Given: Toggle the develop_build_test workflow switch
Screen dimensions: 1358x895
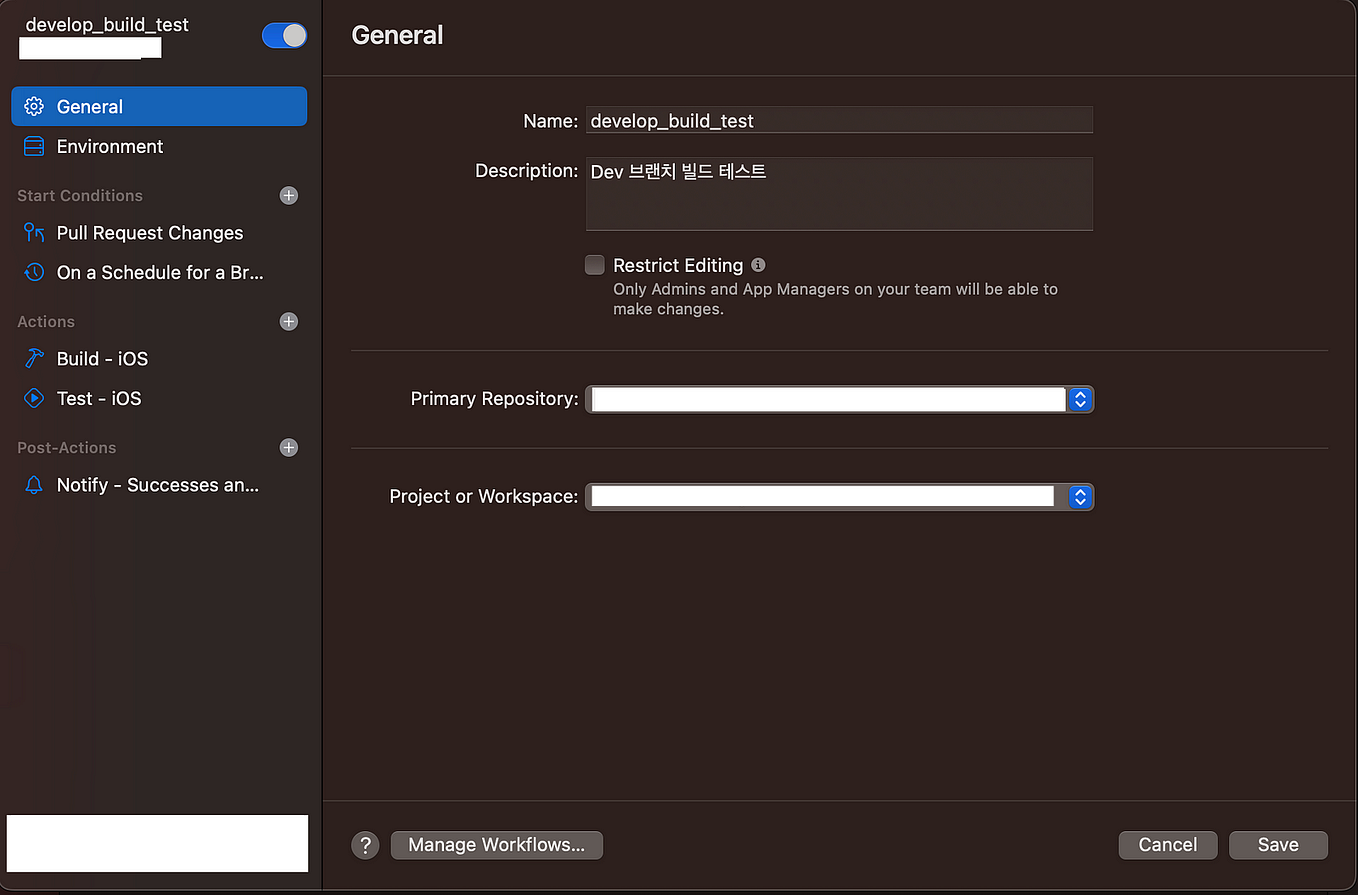Looking at the screenshot, I should point(284,35).
